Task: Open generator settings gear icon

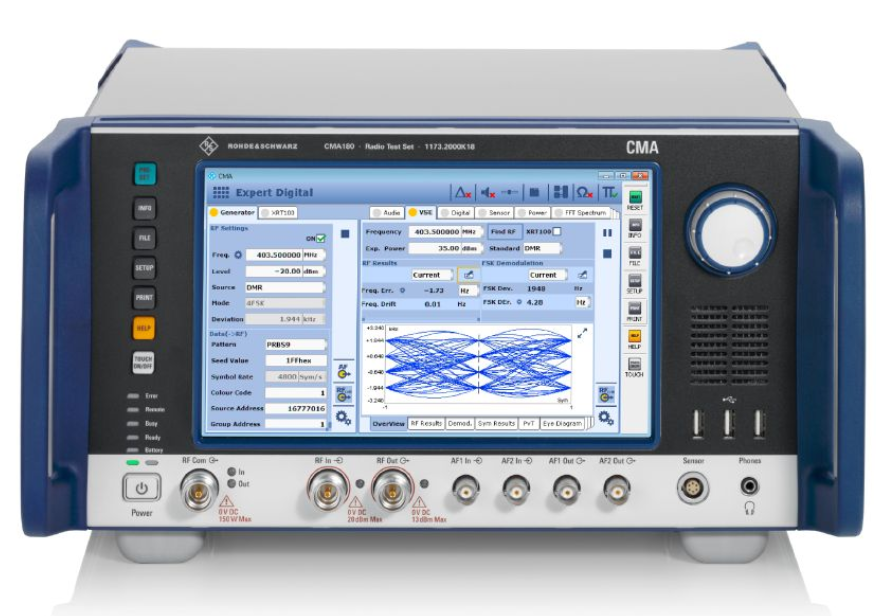Action: pos(344,417)
